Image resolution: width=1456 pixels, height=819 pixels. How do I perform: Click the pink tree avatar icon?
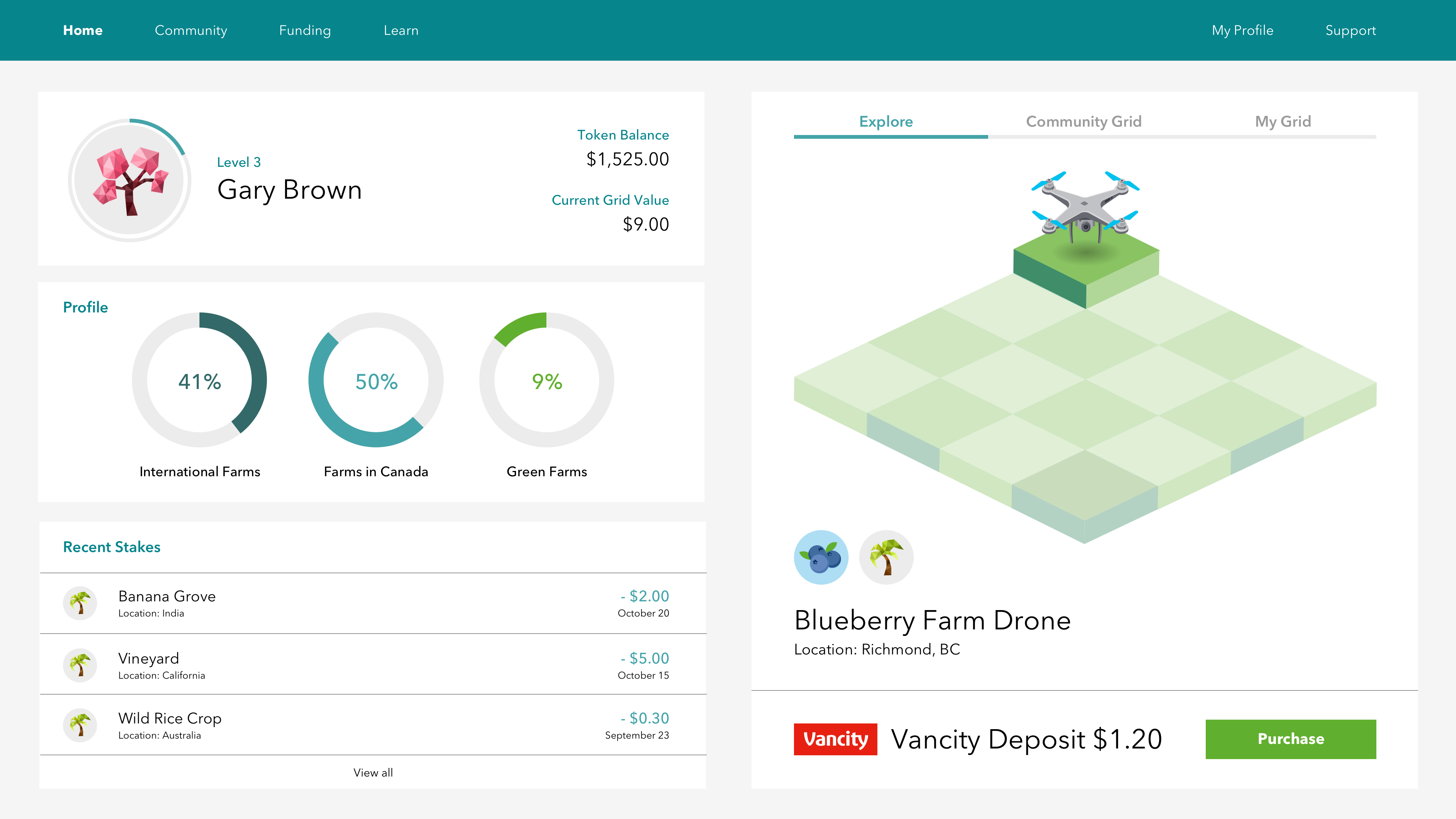coord(130,180)
